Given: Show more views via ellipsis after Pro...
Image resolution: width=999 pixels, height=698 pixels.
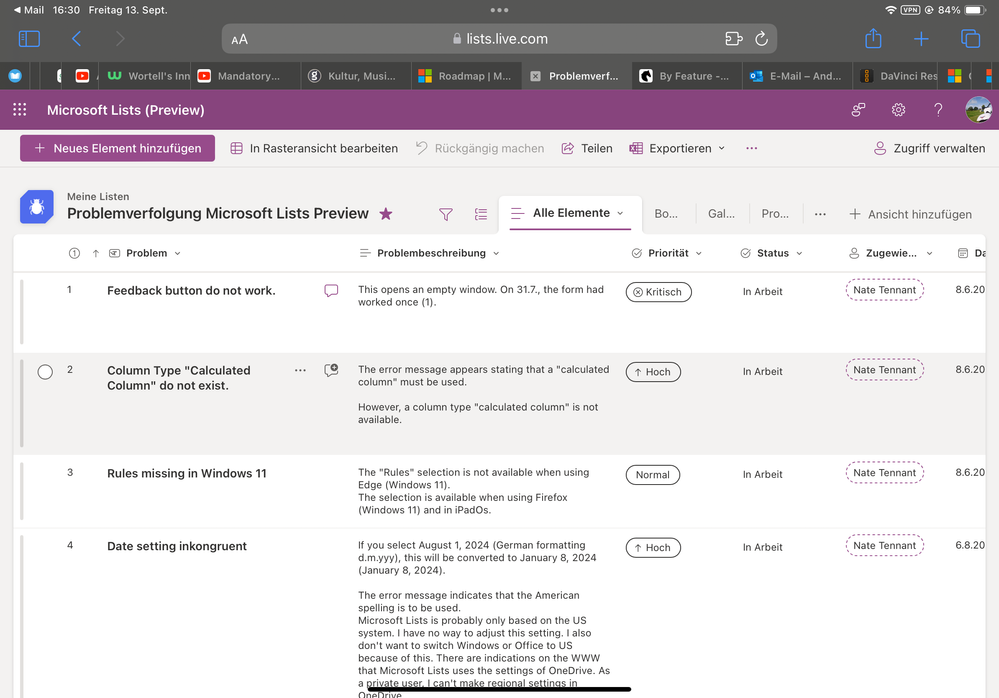Looking at the screenshot, I should pos(820,214).
